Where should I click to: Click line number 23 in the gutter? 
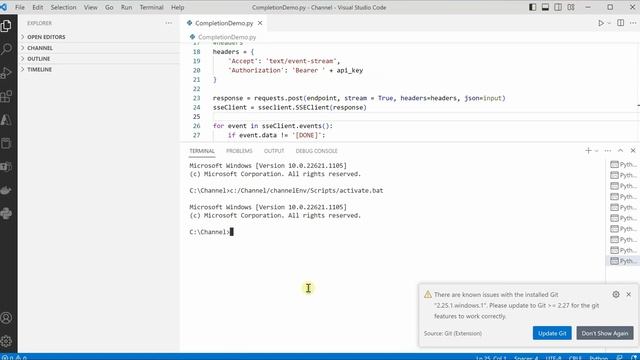coord(196,98)
